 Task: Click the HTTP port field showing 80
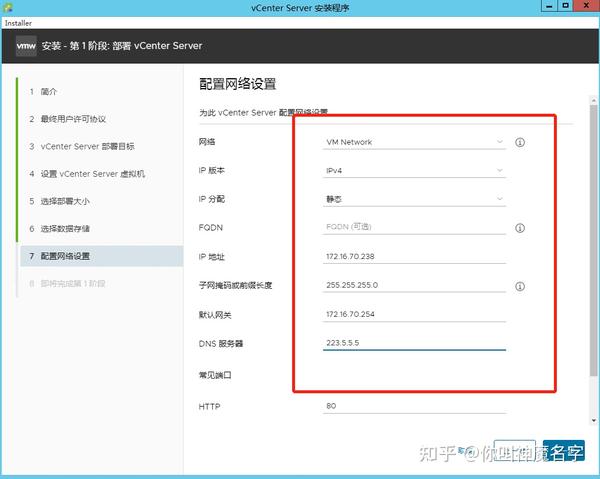414,406
